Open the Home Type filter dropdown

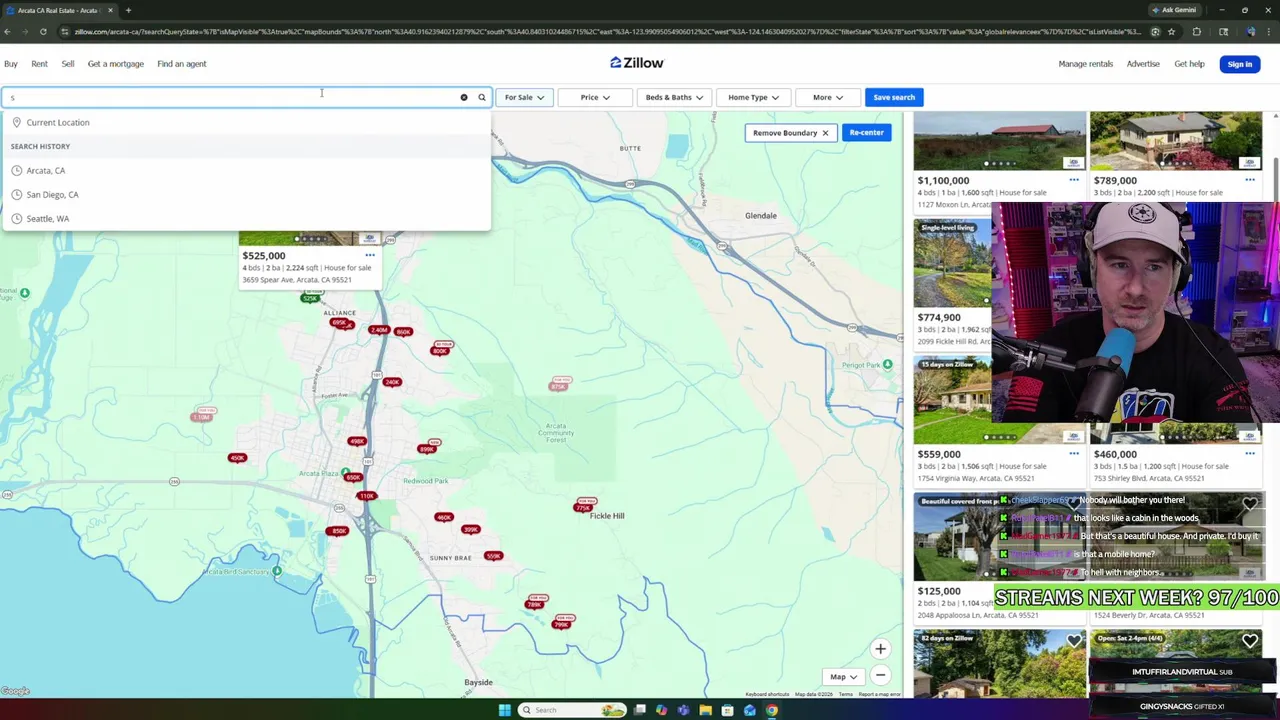pyautogui.click(x=753, y=97)
